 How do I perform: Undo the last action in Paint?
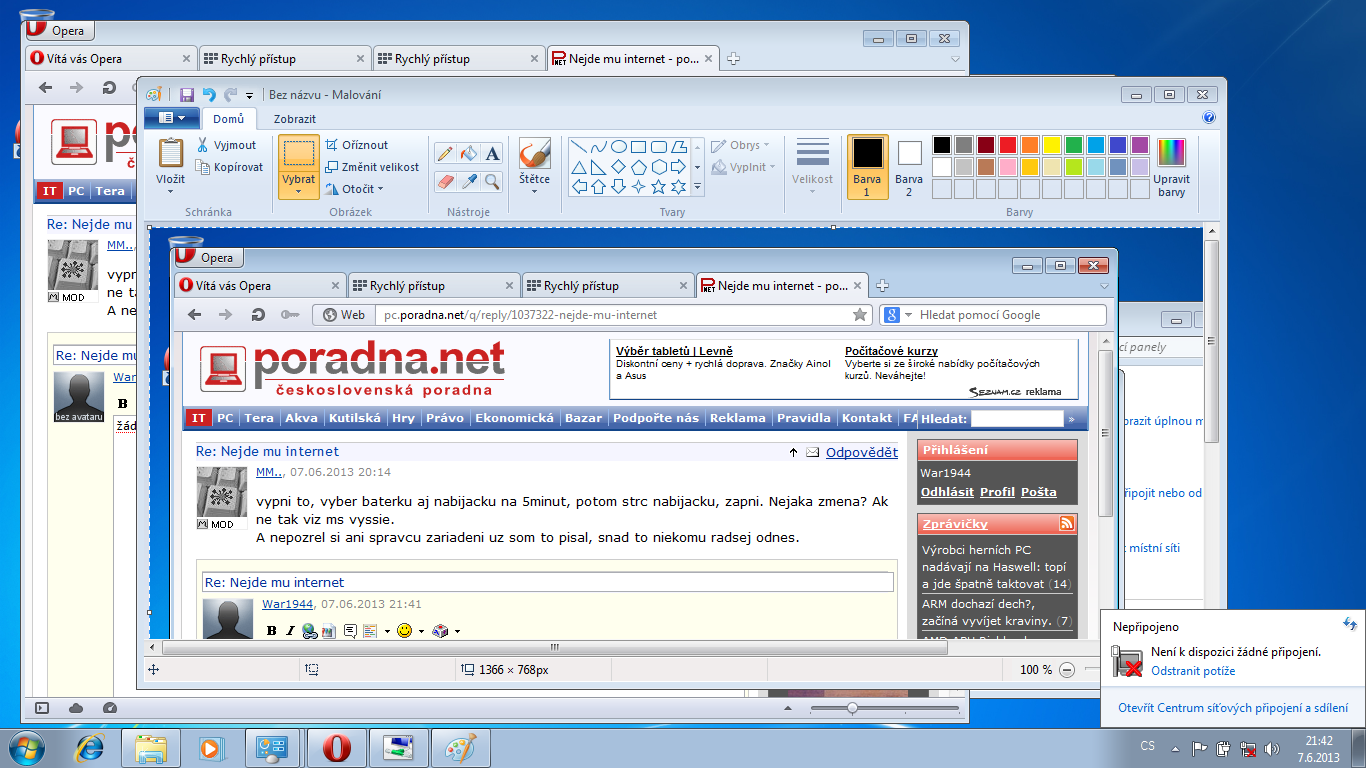[209, 95]
